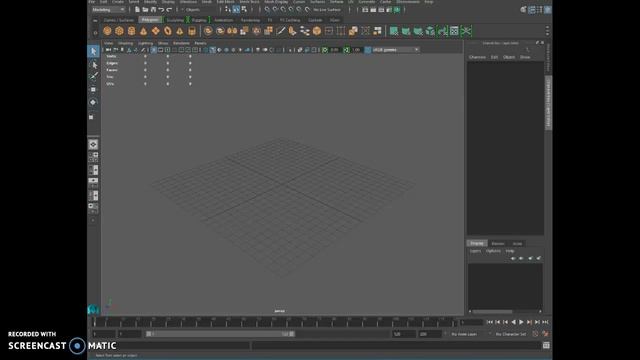Apply automatic UV mapping shelf icon
The width and height of the screenshot is (640, 360).
430,31
